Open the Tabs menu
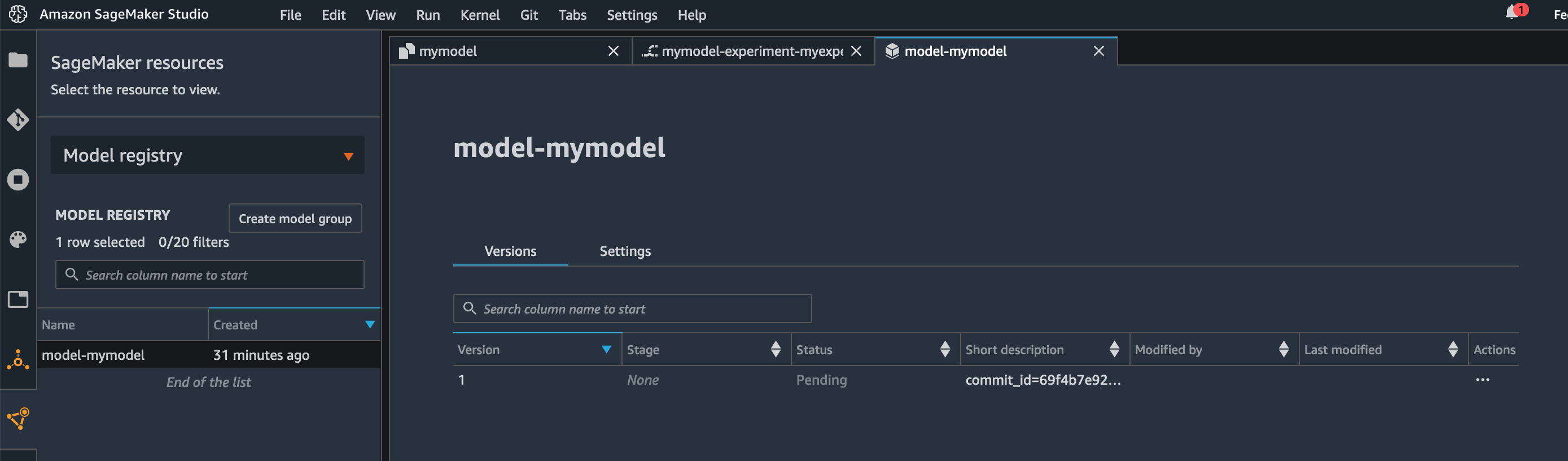 [x=572, y=15]
